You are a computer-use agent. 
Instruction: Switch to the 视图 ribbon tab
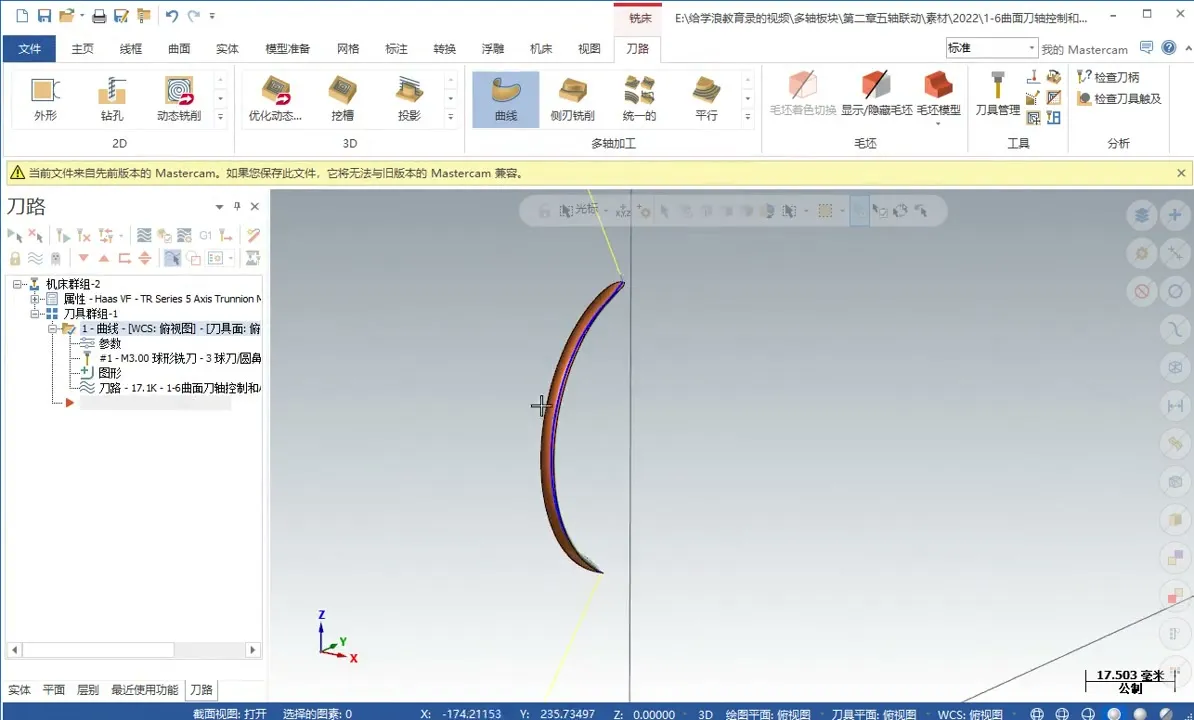[x=588, y=48]
